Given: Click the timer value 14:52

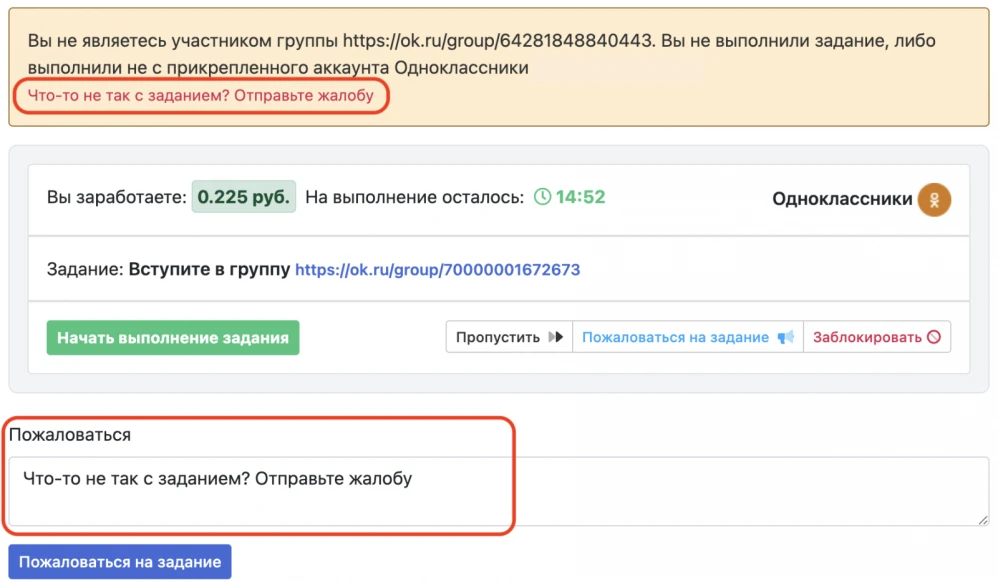Looking at the screenshot, I should pyautogui.click(x=583, y=197).
